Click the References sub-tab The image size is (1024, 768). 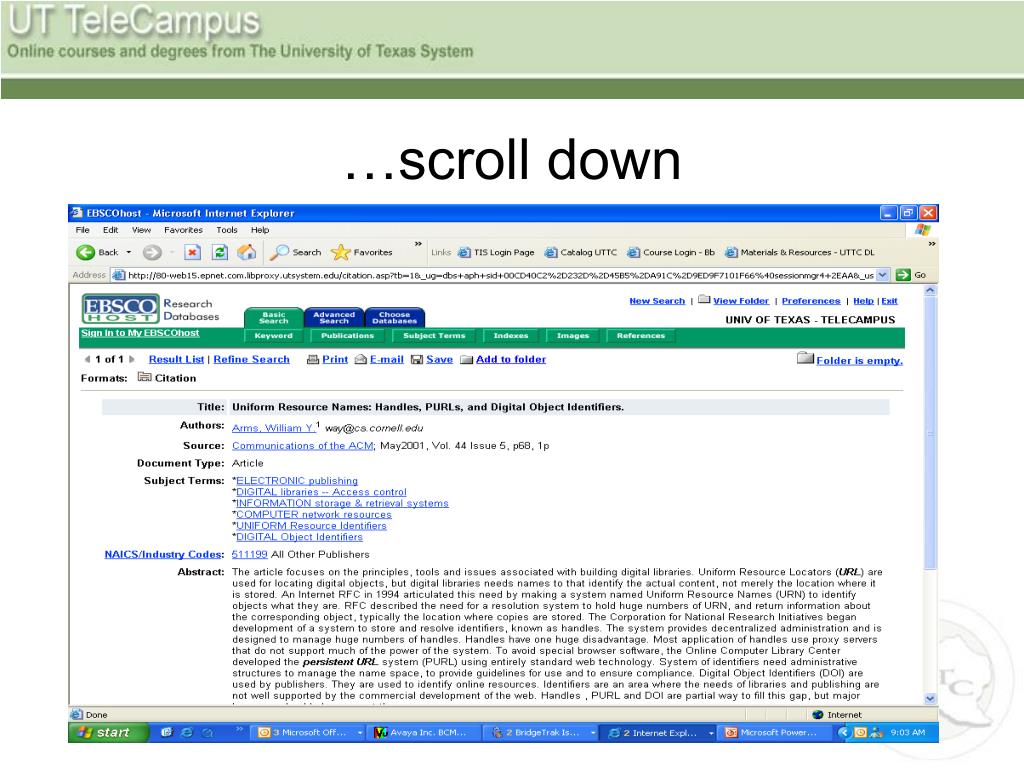coord(641,336)
